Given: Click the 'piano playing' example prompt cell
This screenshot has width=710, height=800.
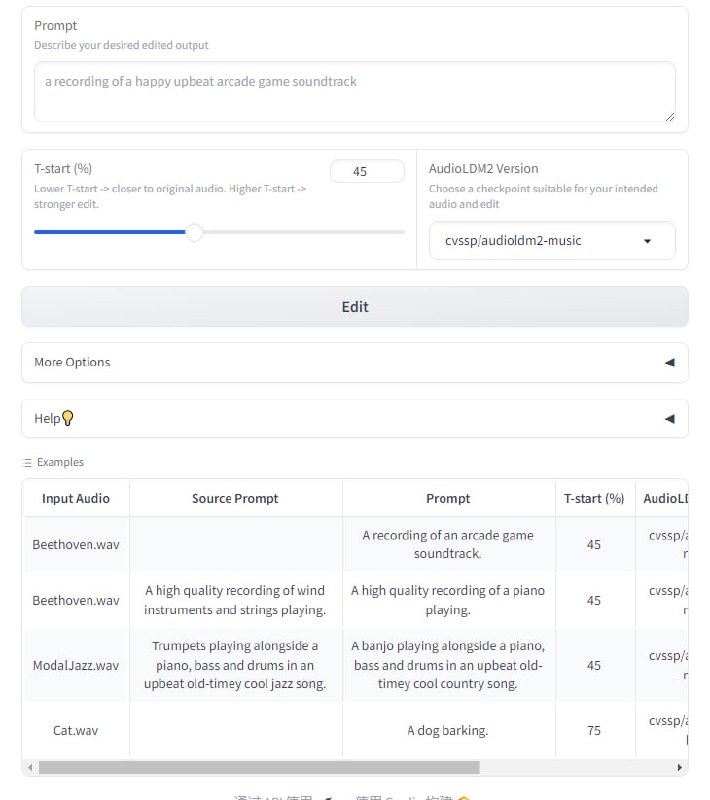Looking at the screenshot, I should pos(448,600).
